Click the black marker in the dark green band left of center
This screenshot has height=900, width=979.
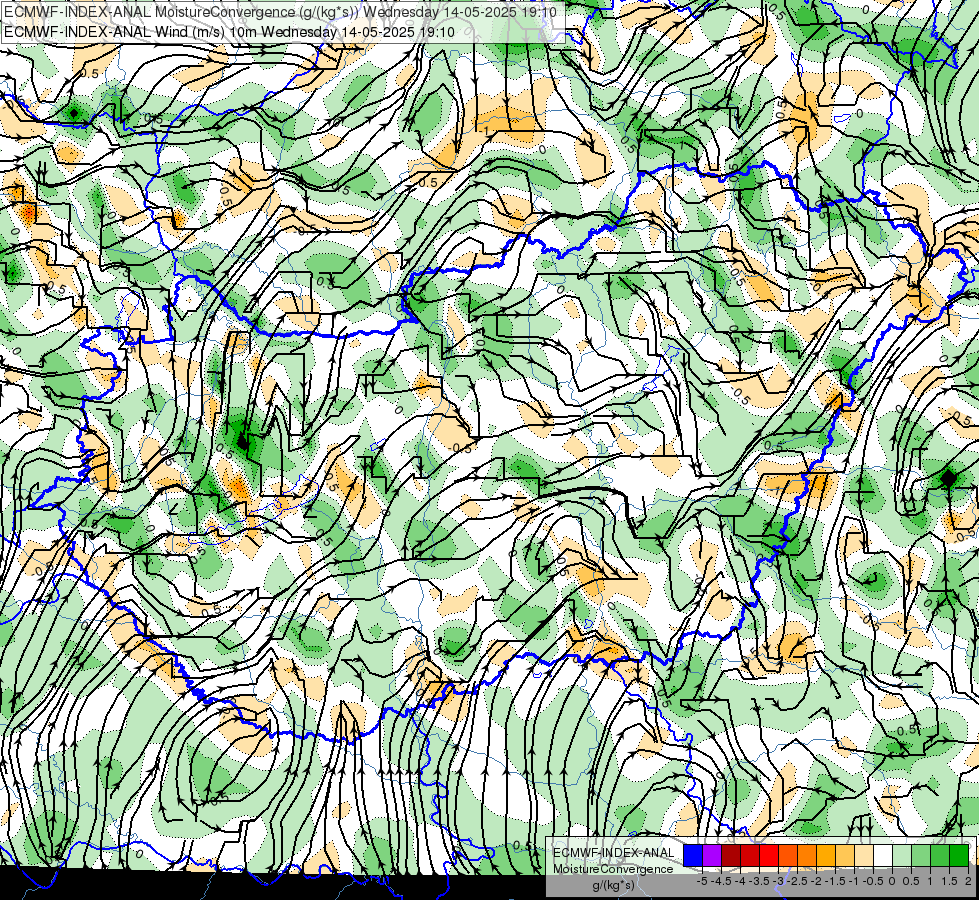coord(243,442)
